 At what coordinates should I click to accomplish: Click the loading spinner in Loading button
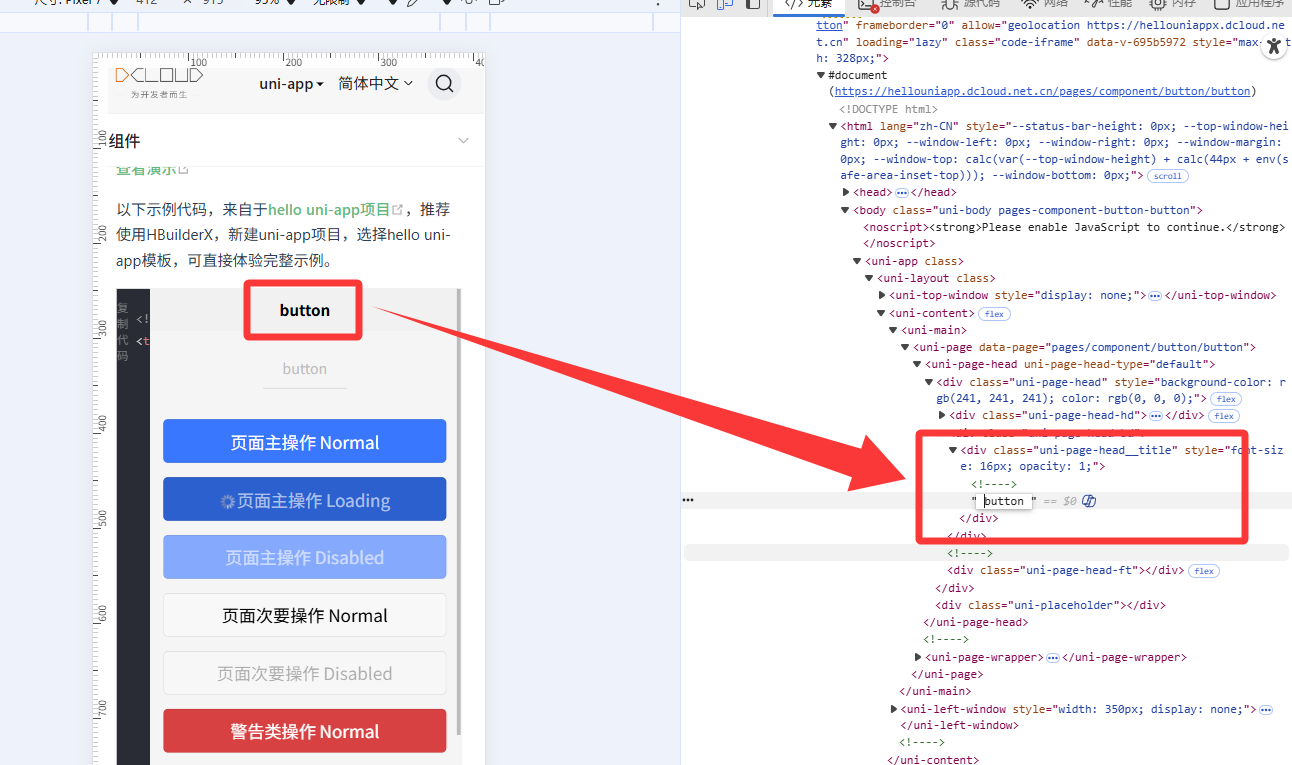tap(227, 501)
